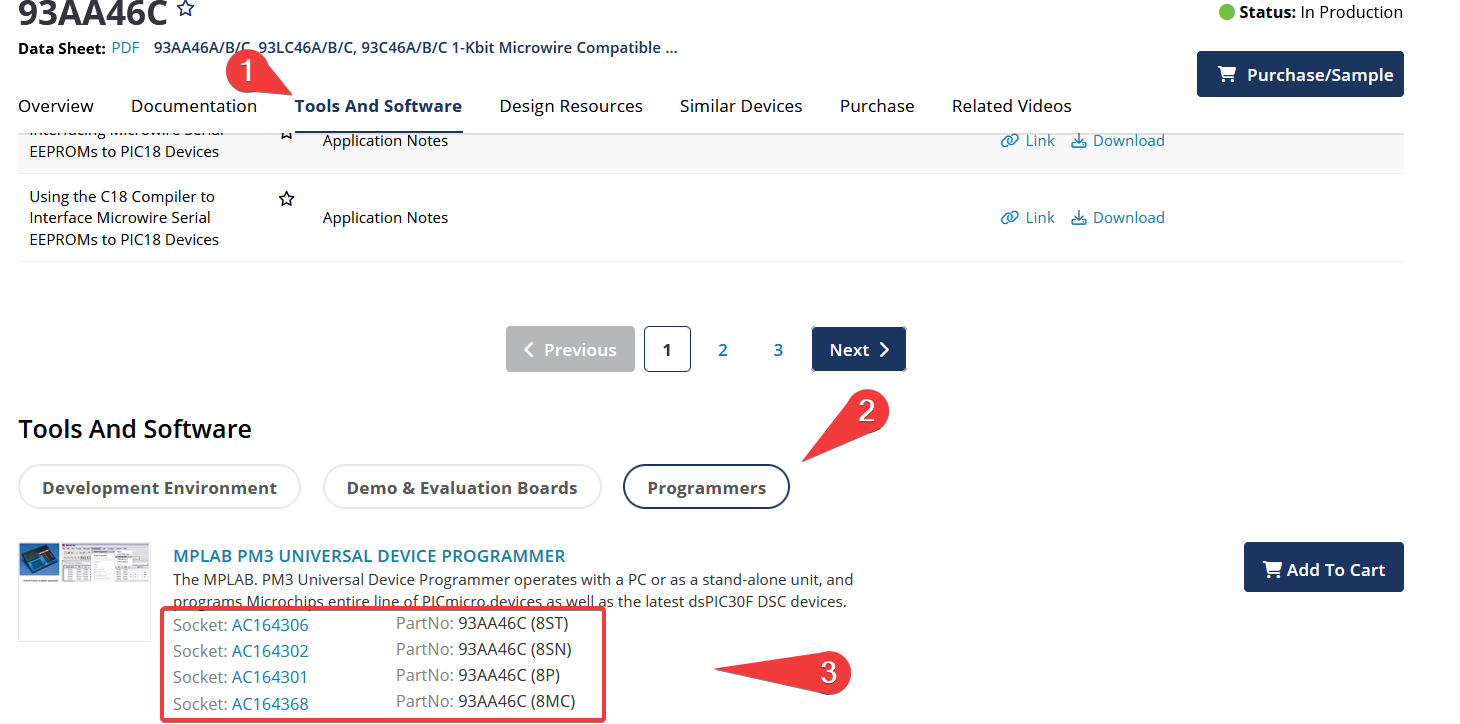Open Link for C18 Compiler application note
Screen dimensions: 1460x724
(1028, 217)
